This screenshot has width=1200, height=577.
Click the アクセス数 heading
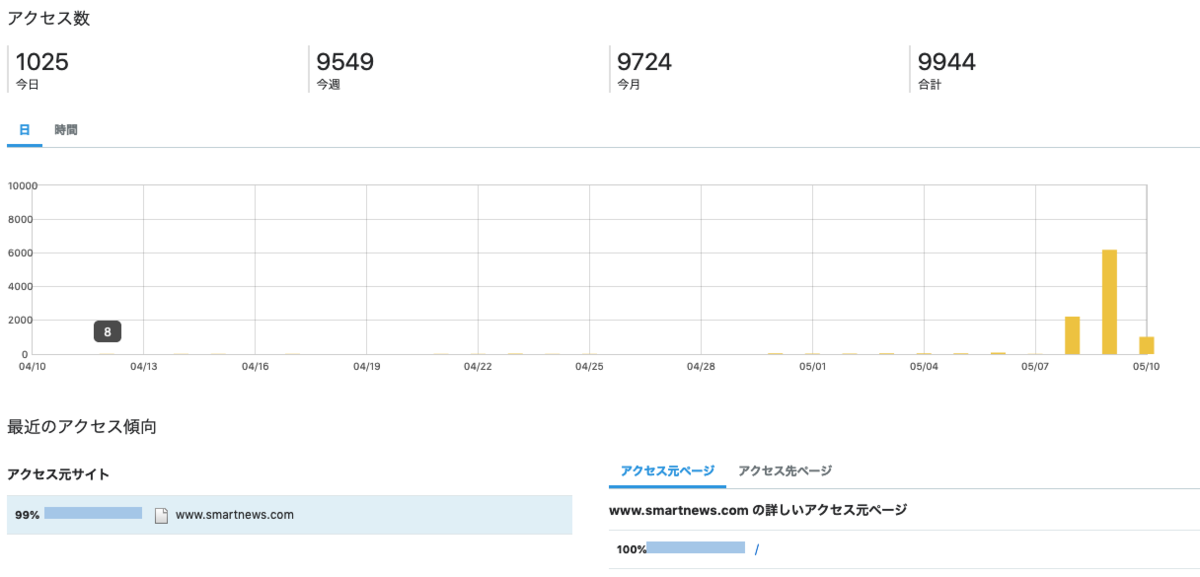point(47,18)
